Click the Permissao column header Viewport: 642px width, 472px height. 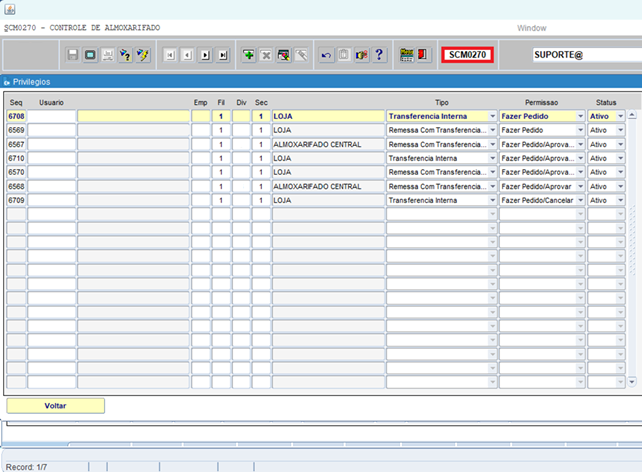(x=541, y=102)
